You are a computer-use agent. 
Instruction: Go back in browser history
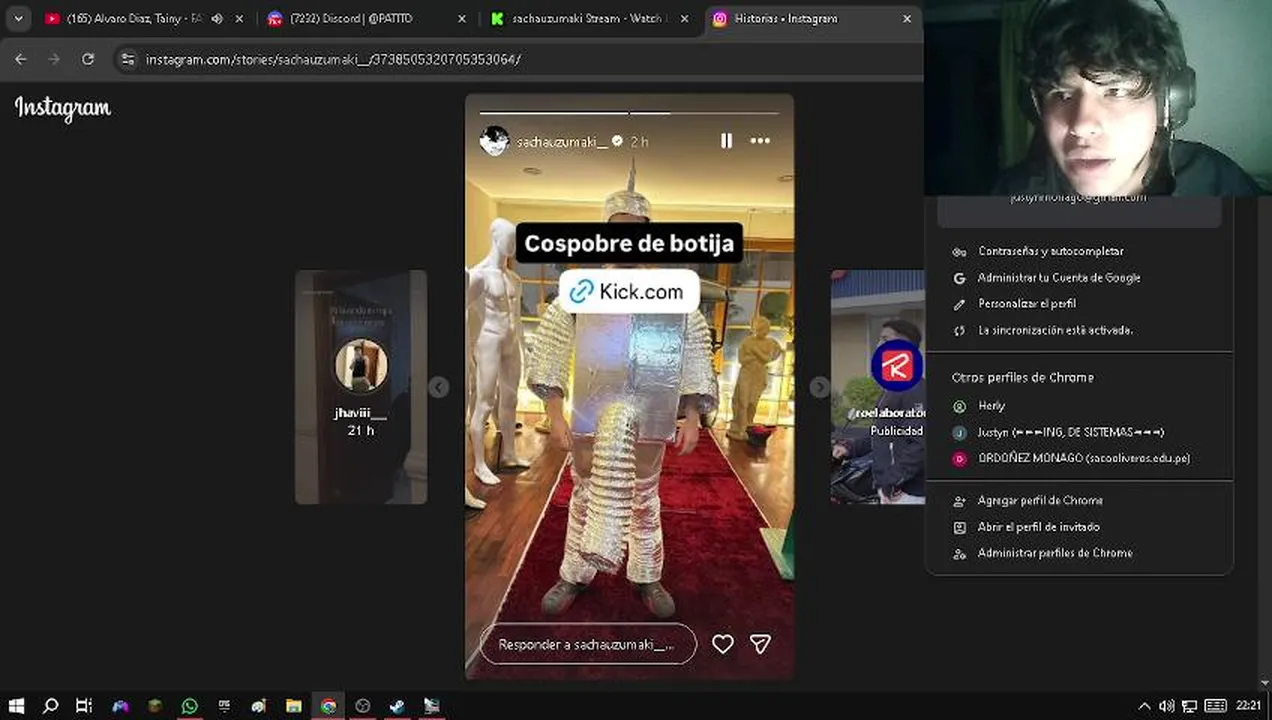(x=21, y=59)
